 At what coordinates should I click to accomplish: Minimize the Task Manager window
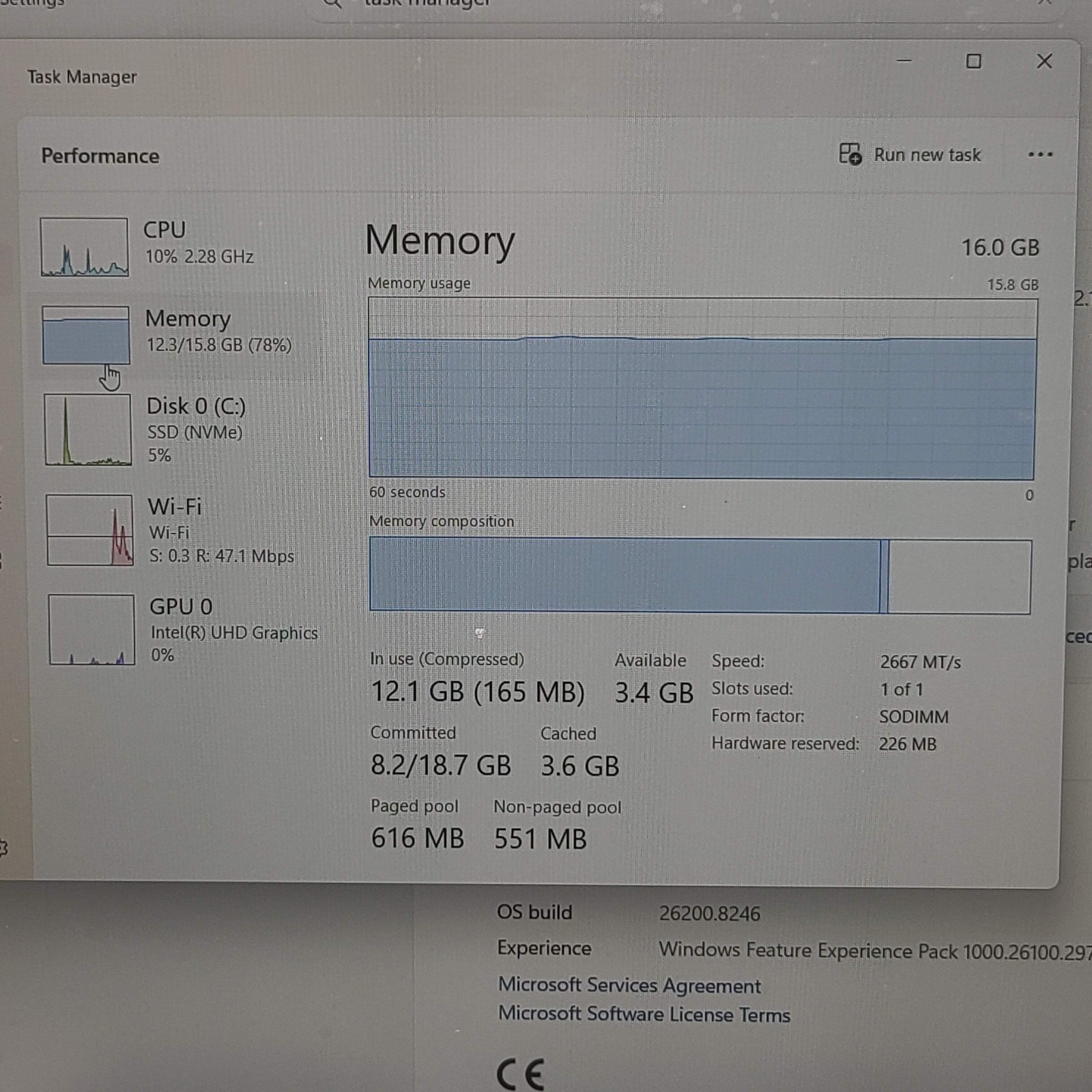[x=904, y=61]
